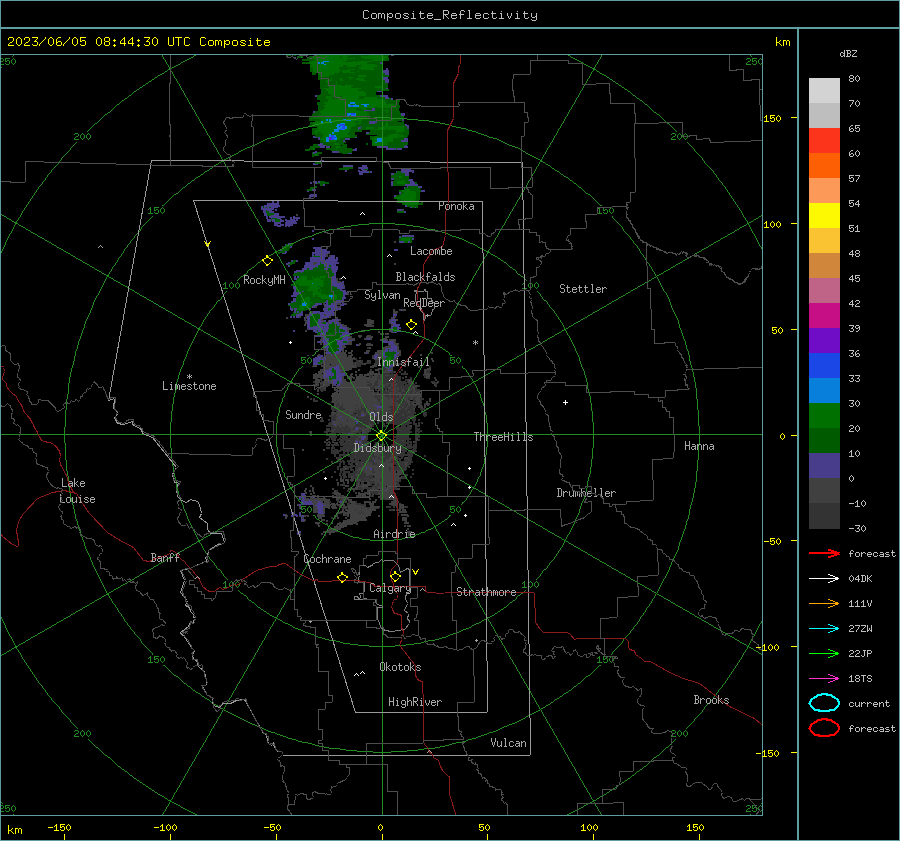
Task: Click the yellow diamond marker near RockyMH
Action: (267, 261)
